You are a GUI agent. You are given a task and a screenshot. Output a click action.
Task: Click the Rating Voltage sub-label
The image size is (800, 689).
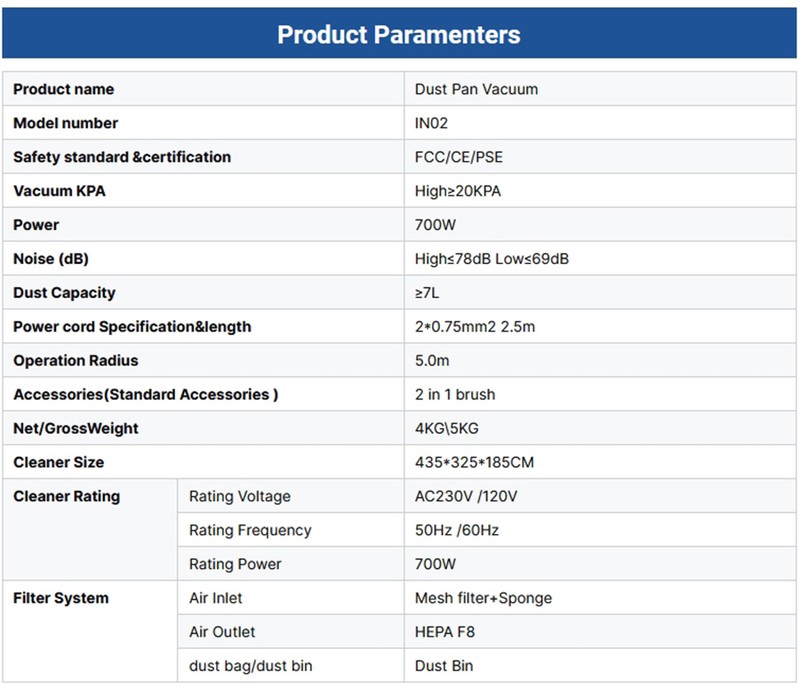coord(240,496)
